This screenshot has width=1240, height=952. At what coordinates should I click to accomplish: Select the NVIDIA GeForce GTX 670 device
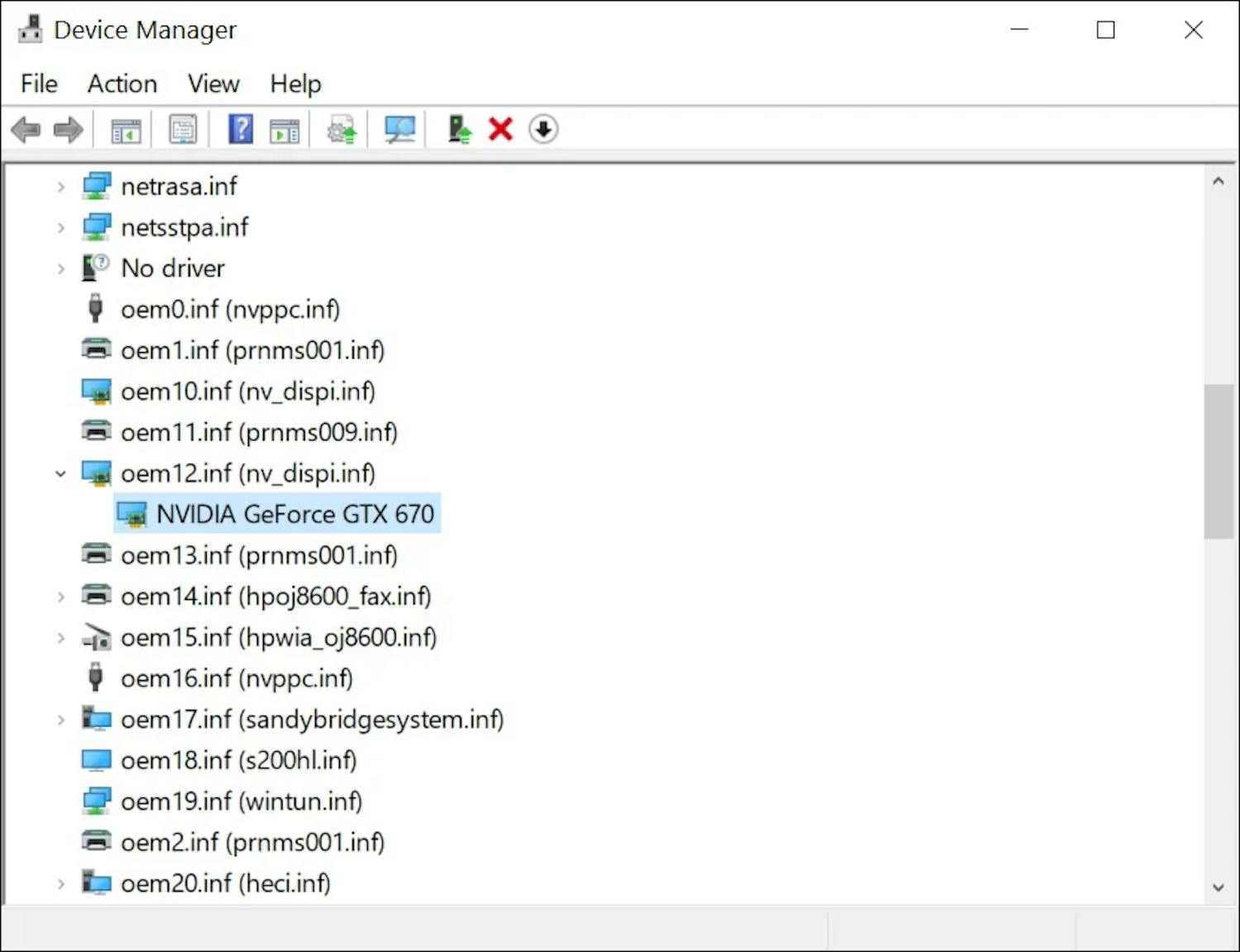[x=294, y=514]
